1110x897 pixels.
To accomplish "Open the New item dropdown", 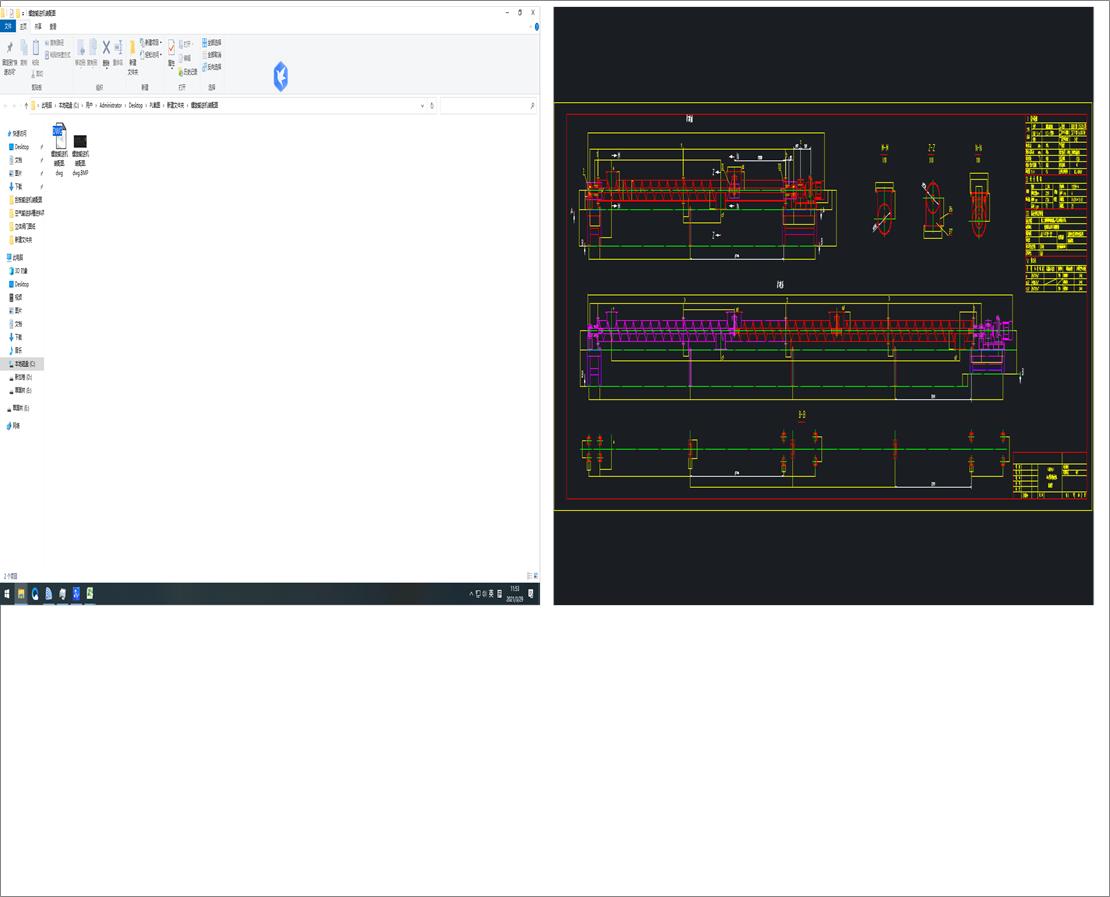I will coord(152,43).
